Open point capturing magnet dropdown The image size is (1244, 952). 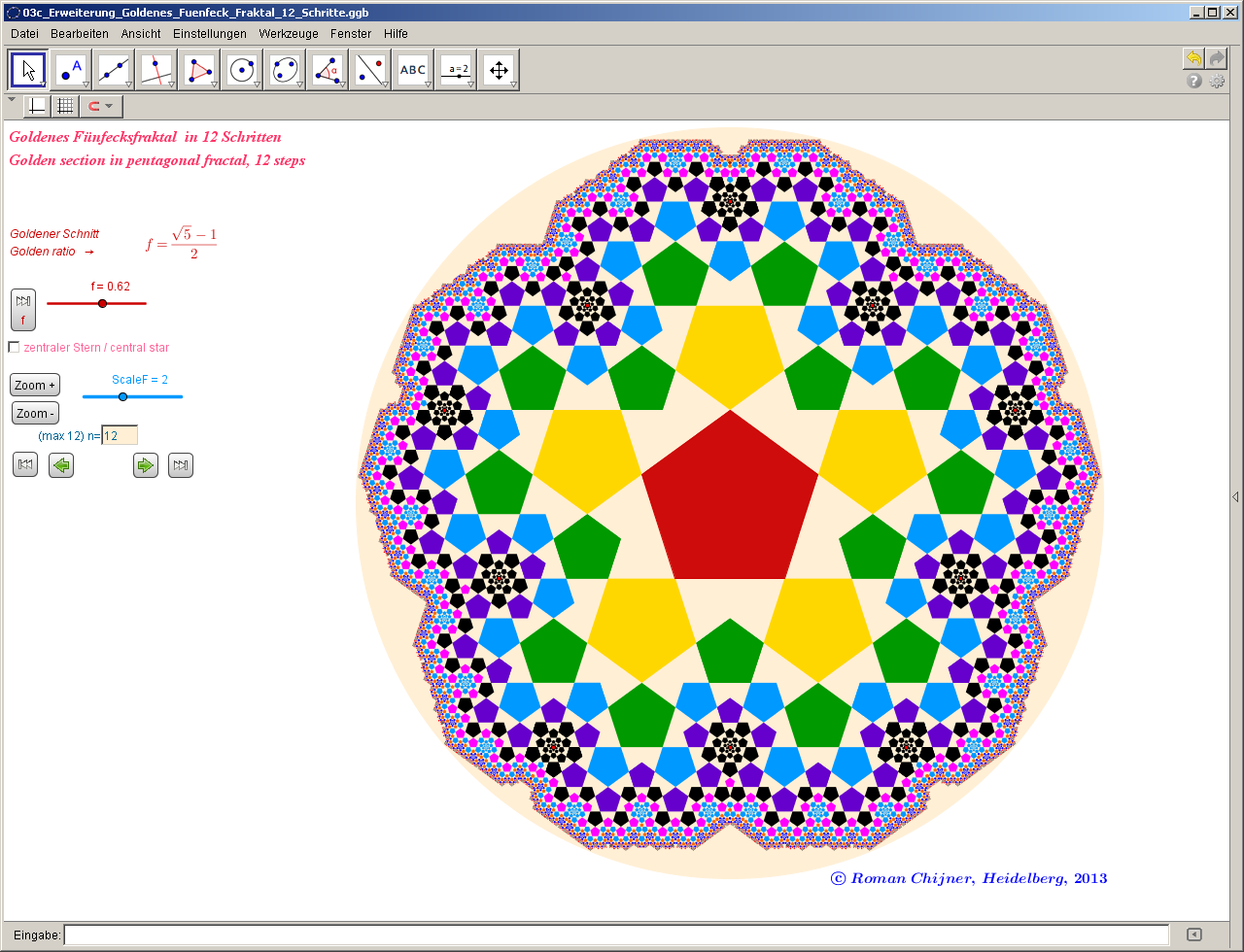click(x=100, y=106)
